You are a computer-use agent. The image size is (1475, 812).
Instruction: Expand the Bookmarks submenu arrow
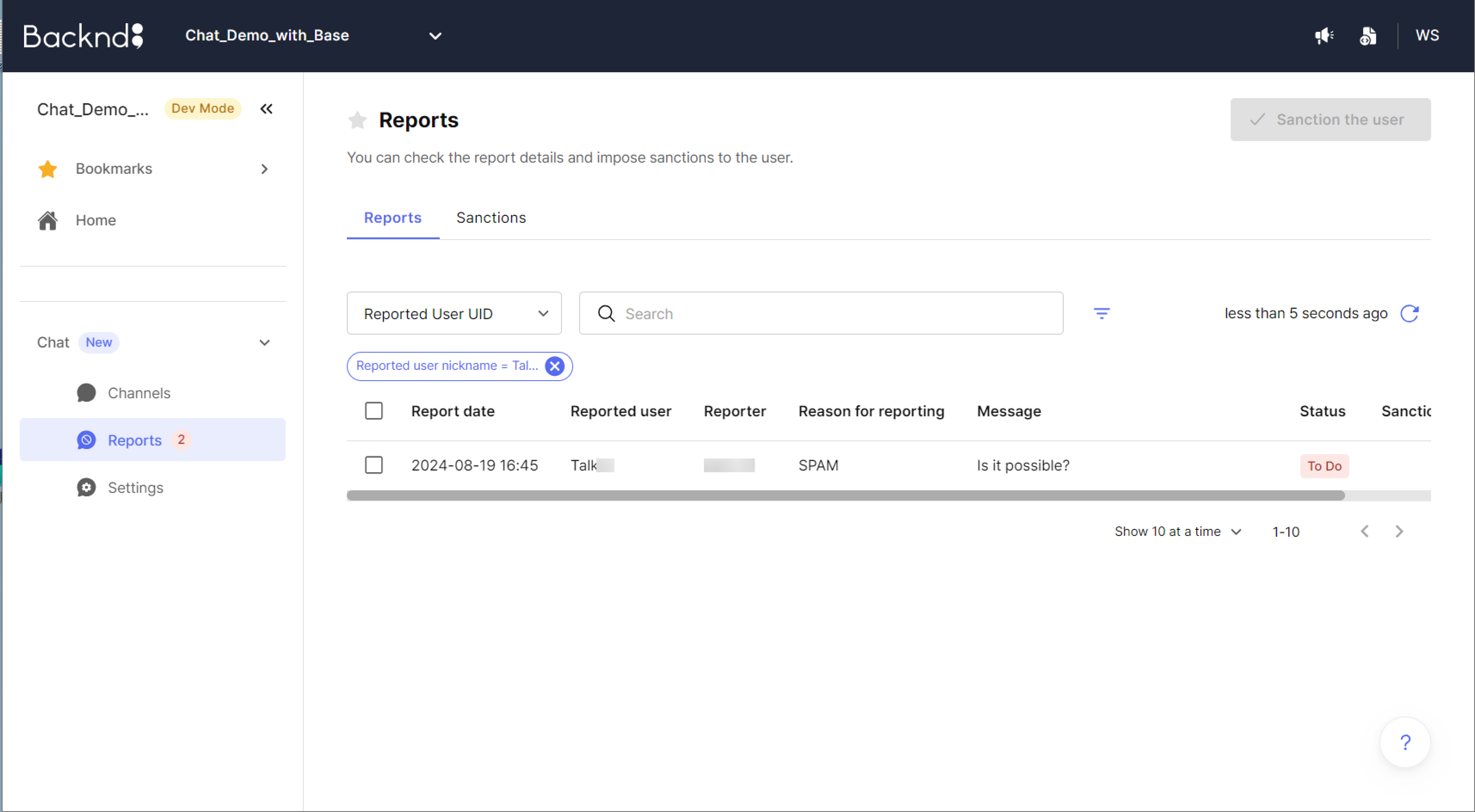point(264,169)
